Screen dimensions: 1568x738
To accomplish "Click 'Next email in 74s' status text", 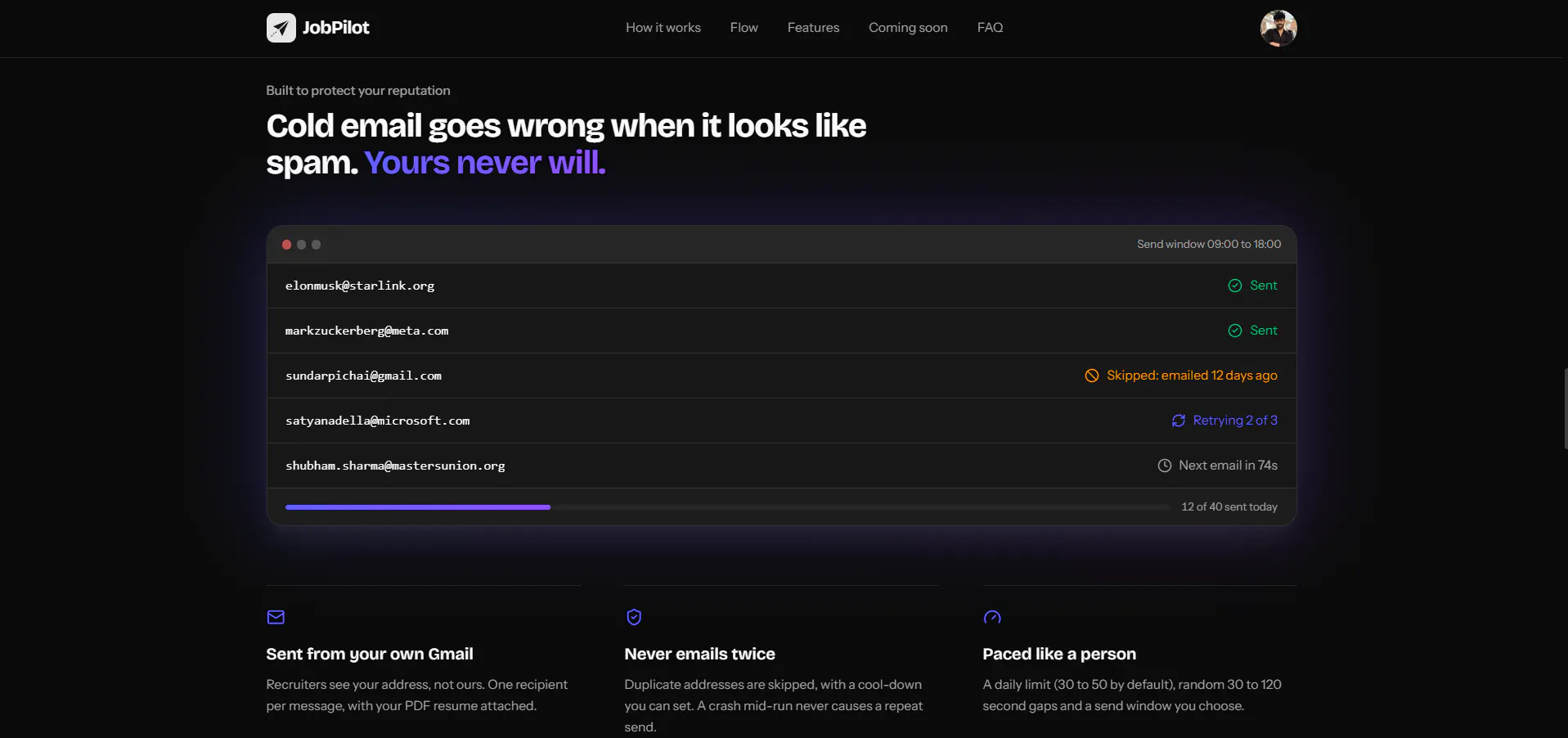I will (1228, 466).
